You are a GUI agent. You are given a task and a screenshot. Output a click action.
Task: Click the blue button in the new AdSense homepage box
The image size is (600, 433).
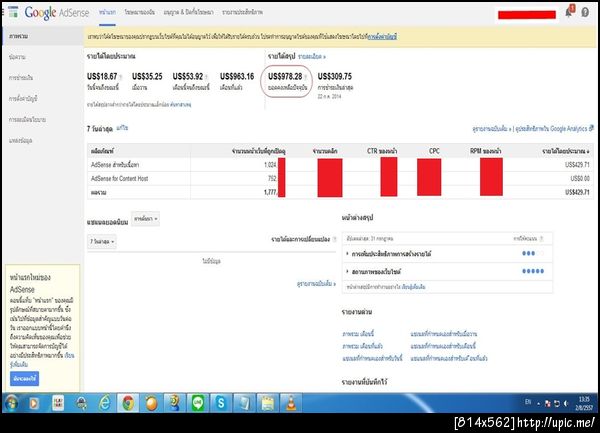[x=24, y=378]
